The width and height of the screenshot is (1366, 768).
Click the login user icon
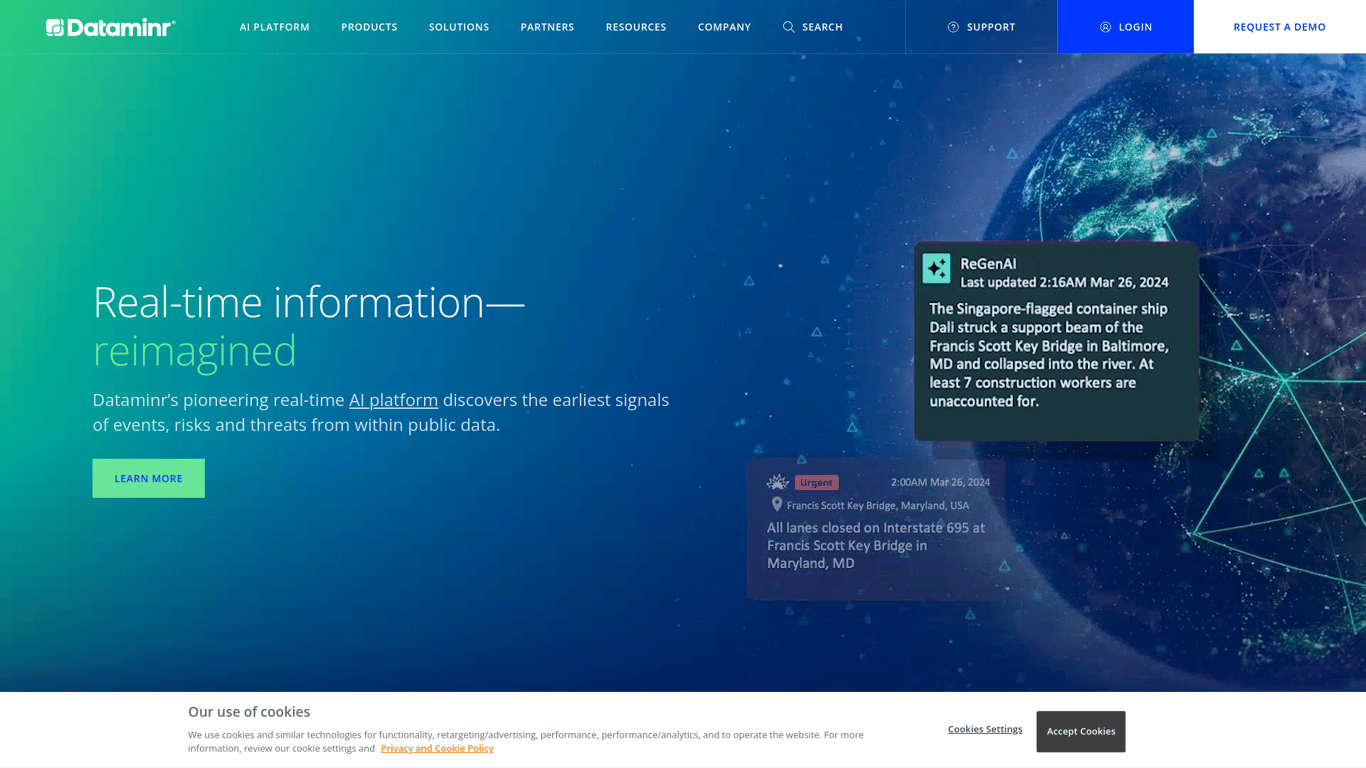click(x=1105, y=27)
